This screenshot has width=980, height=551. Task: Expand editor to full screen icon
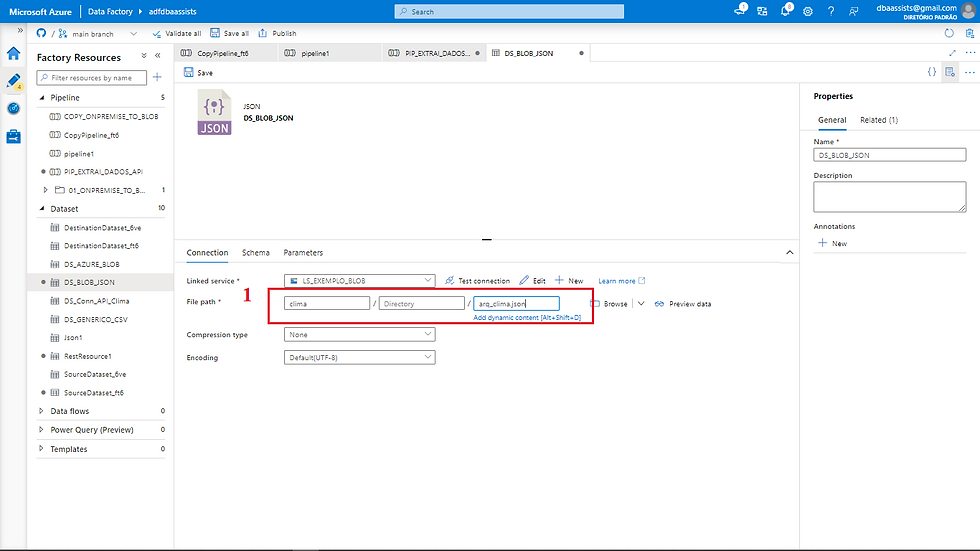coord(952,53)
